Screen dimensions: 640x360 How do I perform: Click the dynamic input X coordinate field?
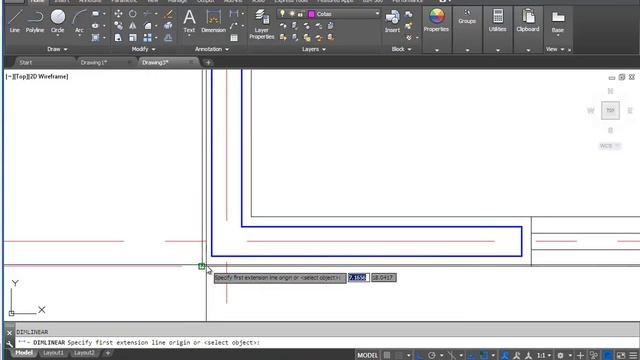pos(358,278)
